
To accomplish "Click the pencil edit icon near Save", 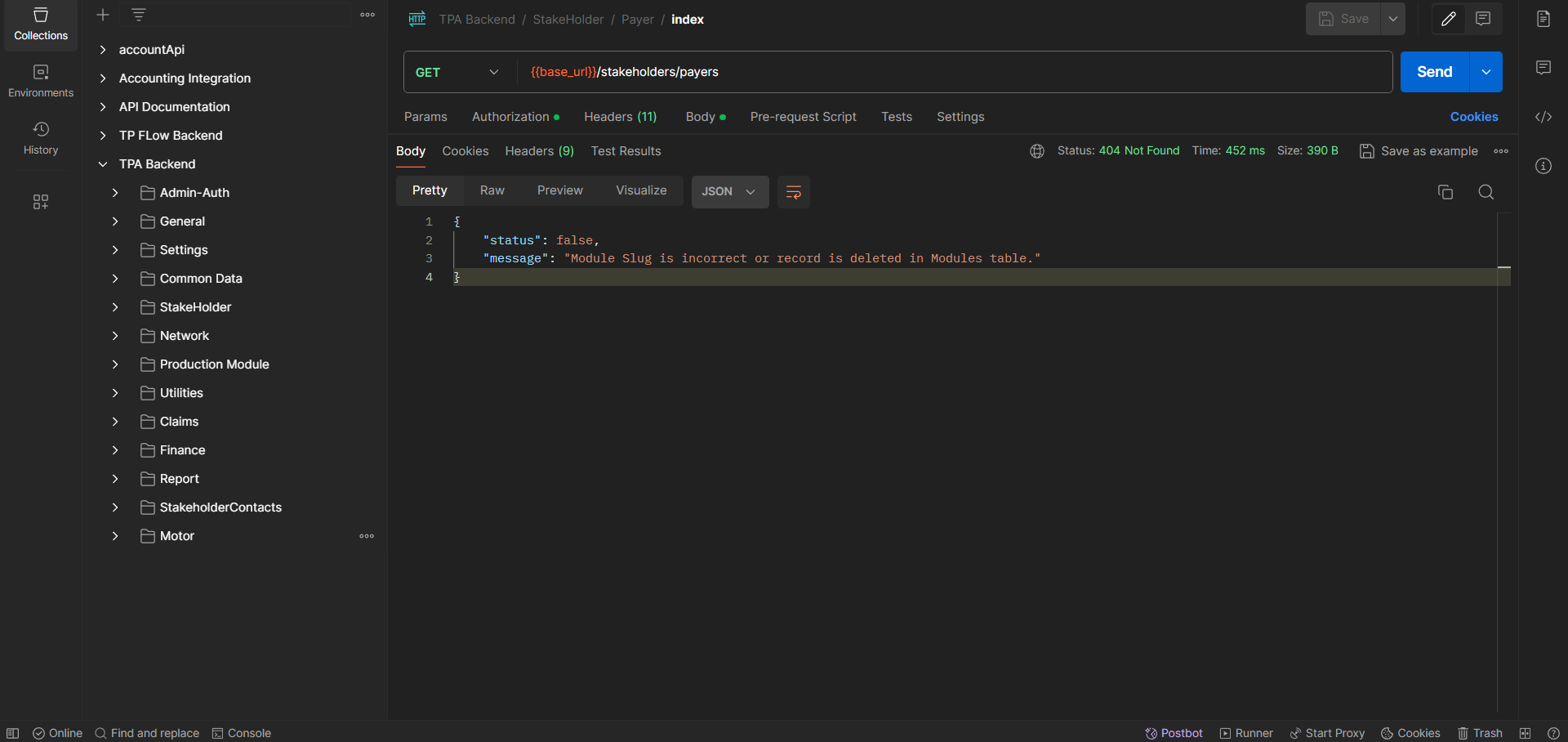I will click(1449, 19).
